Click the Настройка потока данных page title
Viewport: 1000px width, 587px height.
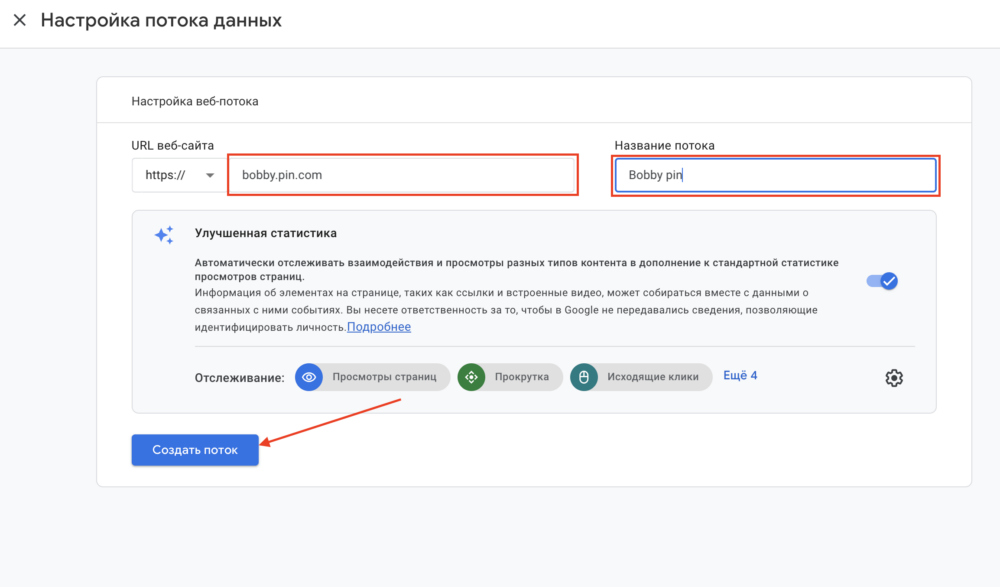click(161, 20)
